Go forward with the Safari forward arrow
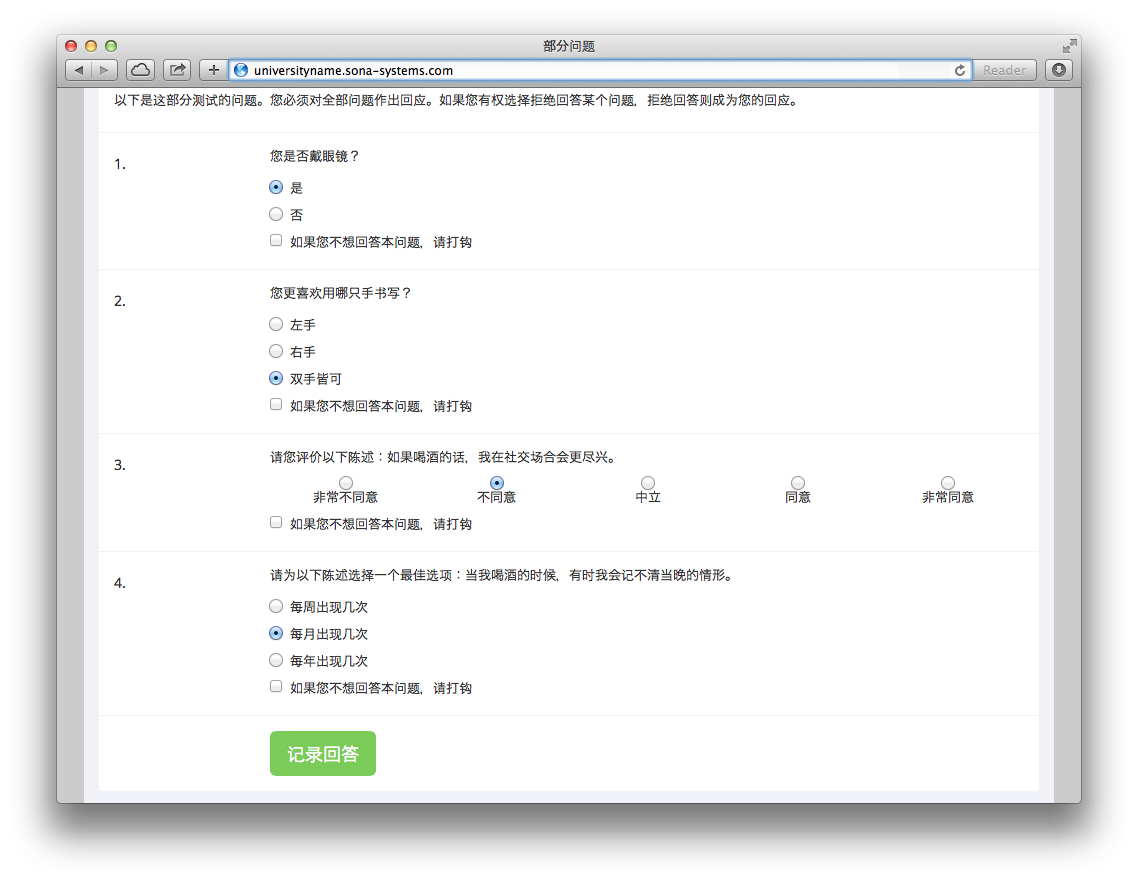This screenshot has height=882, width=1138. (105, 70)
